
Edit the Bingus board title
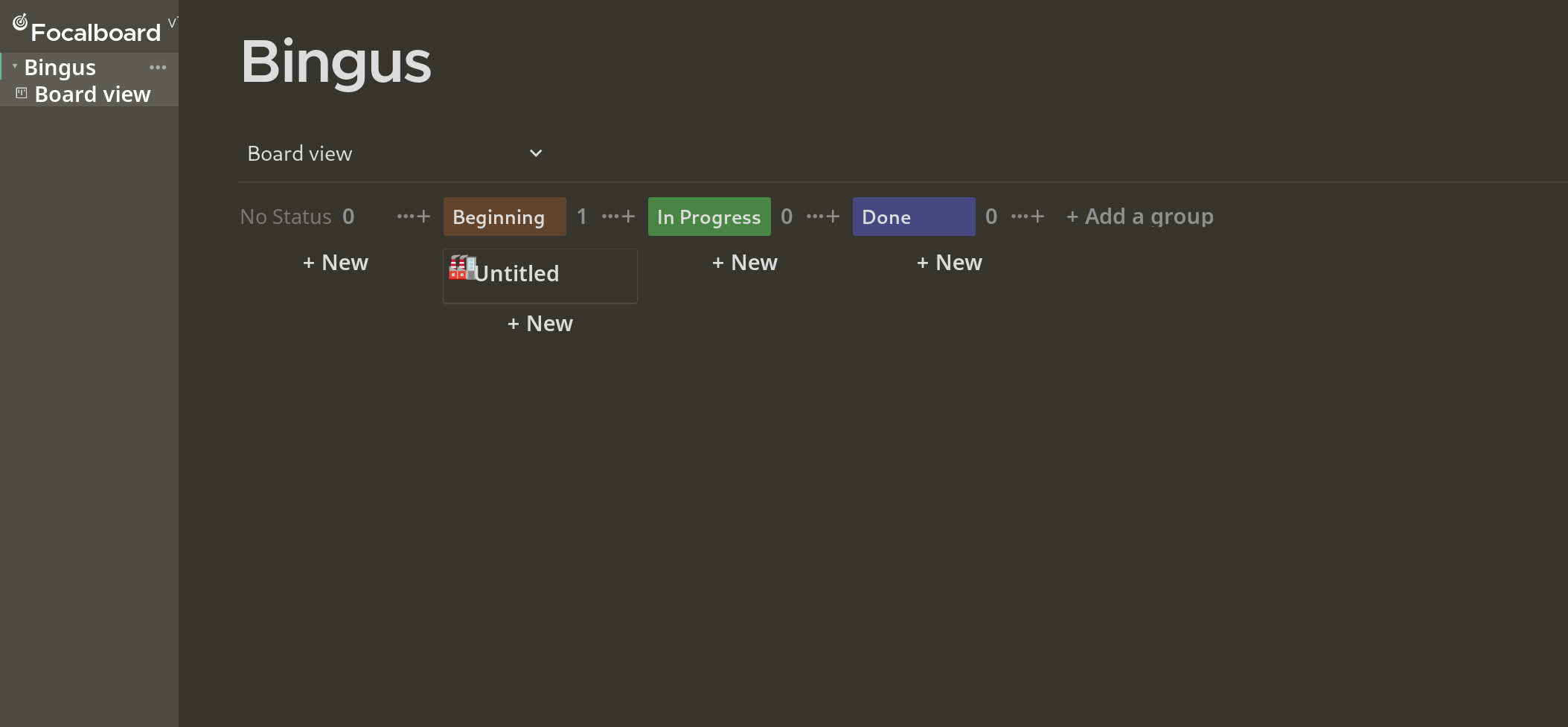(x=336, y=62)
